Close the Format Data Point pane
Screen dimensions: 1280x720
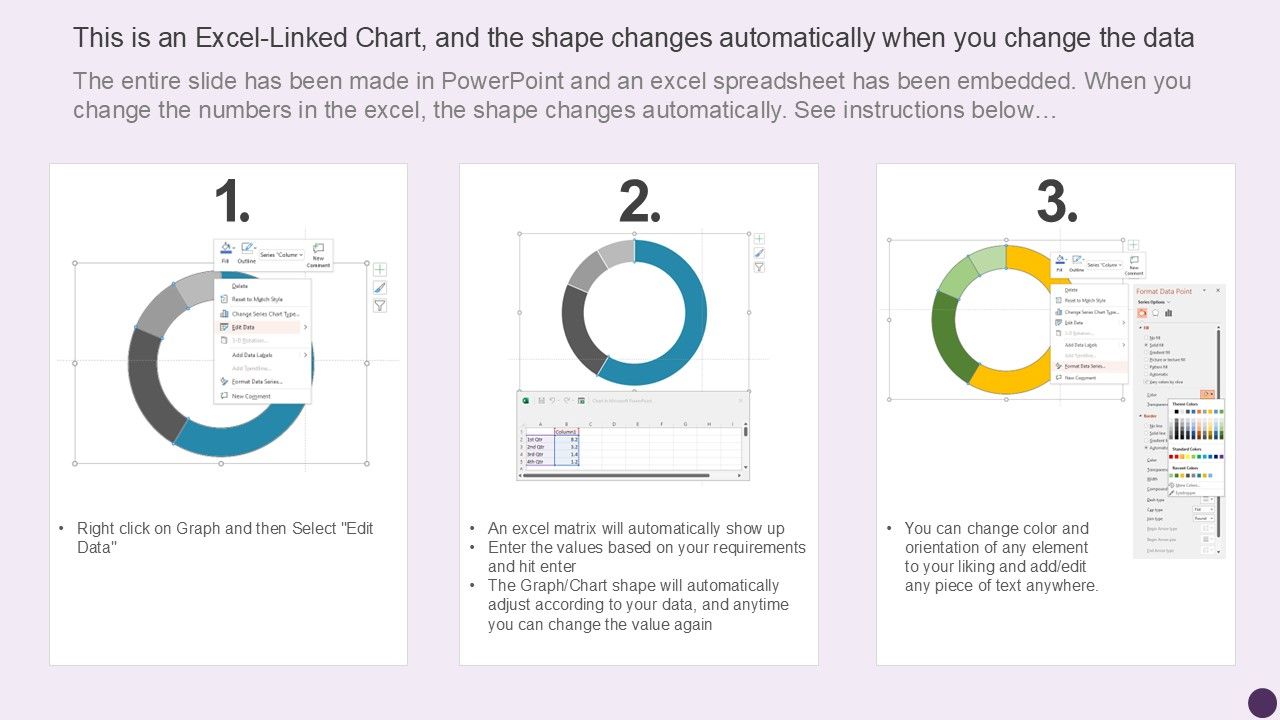(1218, 290)
